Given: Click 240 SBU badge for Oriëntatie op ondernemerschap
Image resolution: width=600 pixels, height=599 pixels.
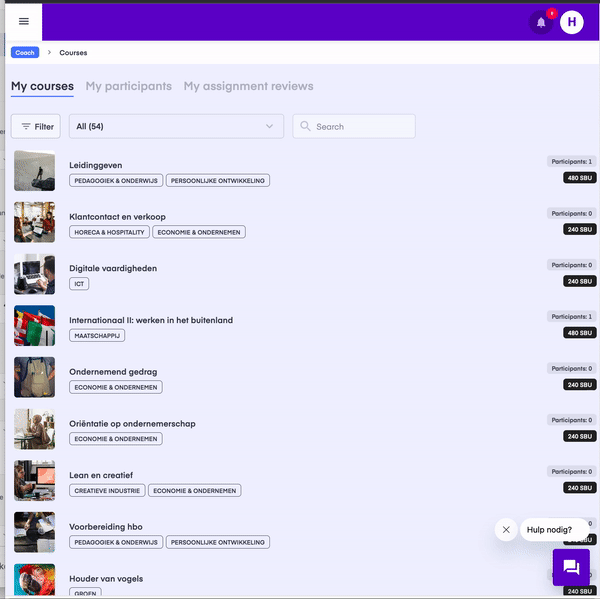Looking at the screenshot, I should pos(580,436).
